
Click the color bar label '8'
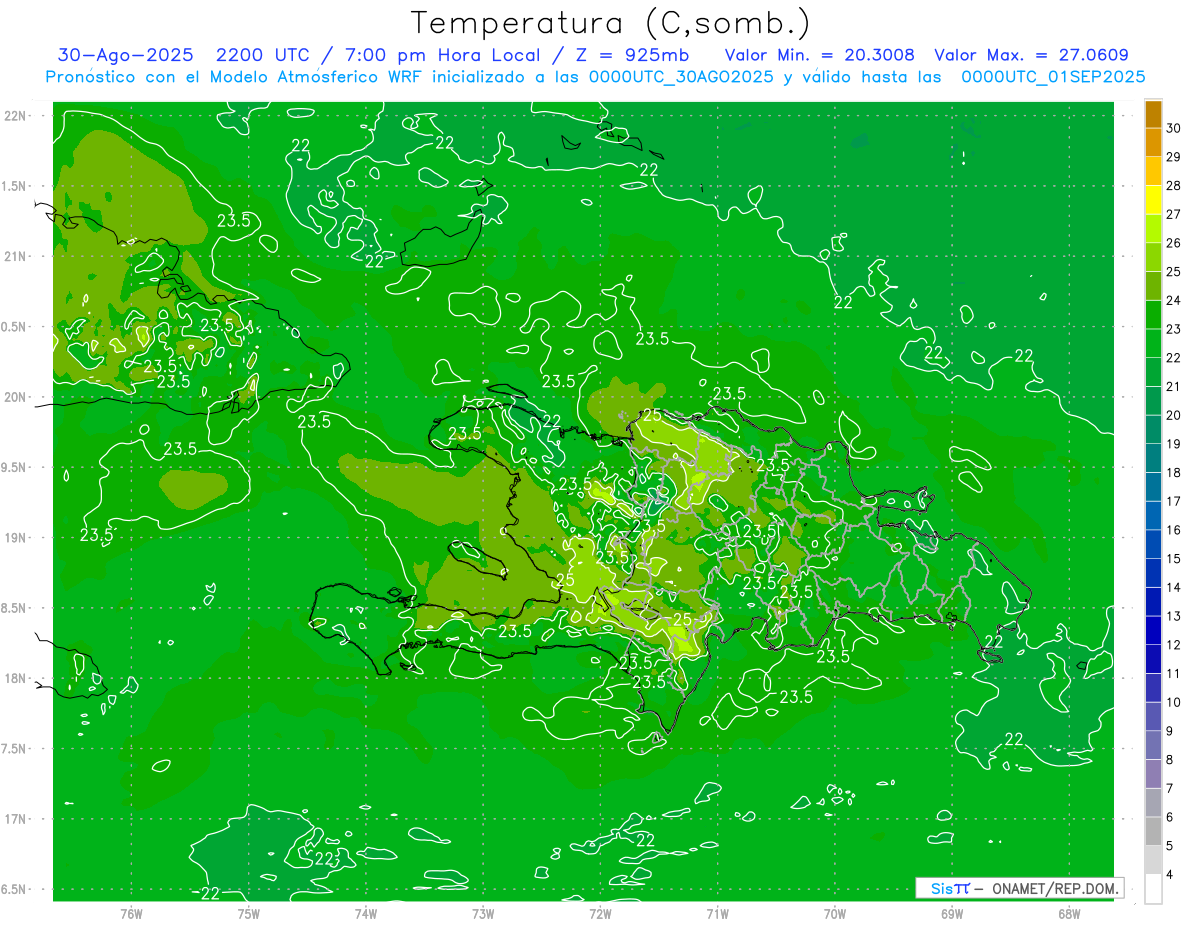coord(1171,760)
